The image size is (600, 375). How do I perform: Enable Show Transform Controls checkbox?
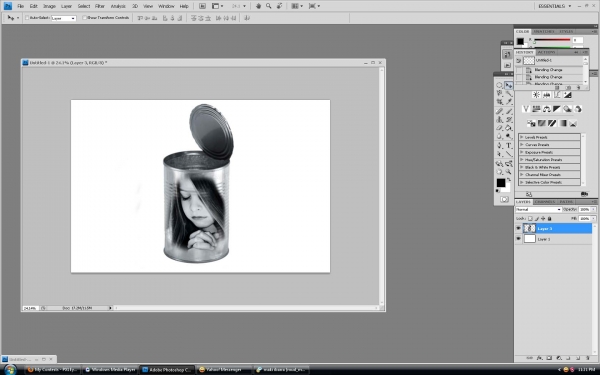pos(85,18)
